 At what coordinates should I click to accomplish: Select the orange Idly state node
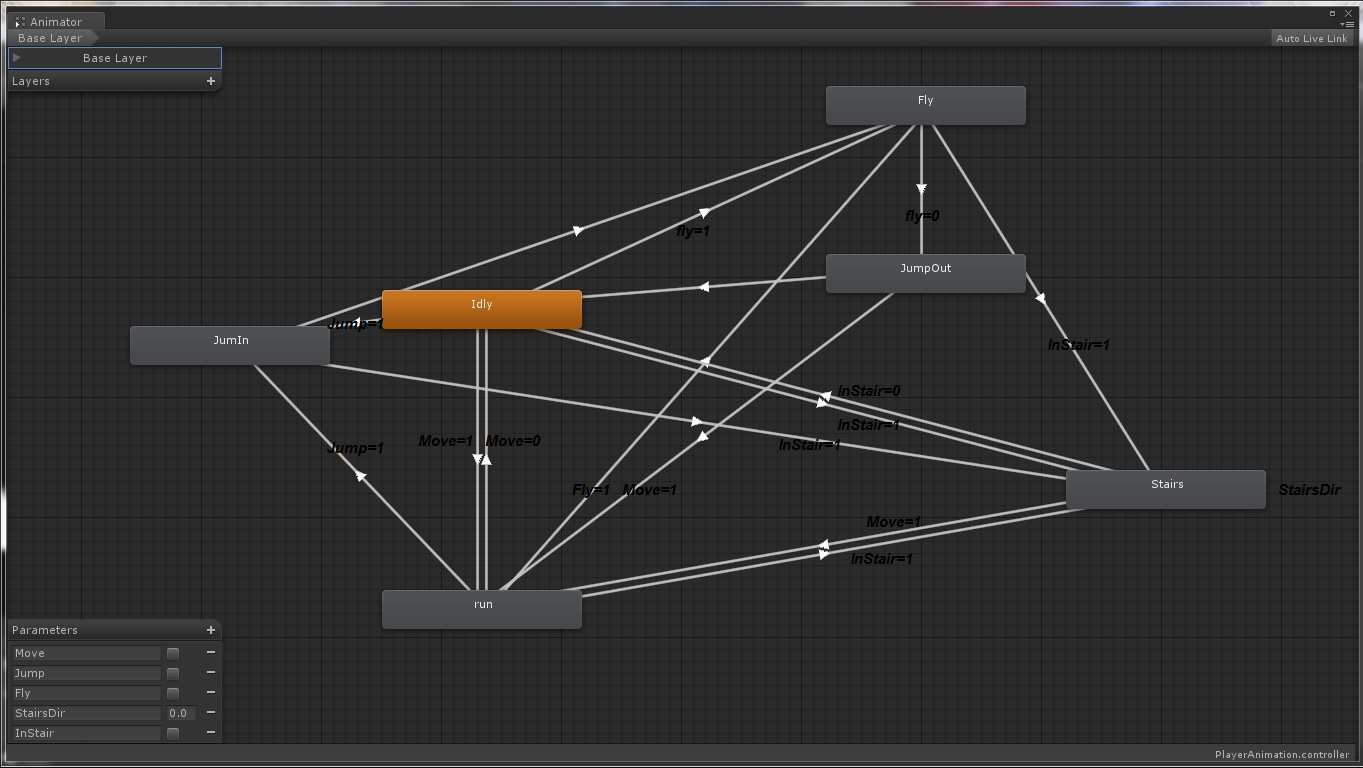point(481,309)
